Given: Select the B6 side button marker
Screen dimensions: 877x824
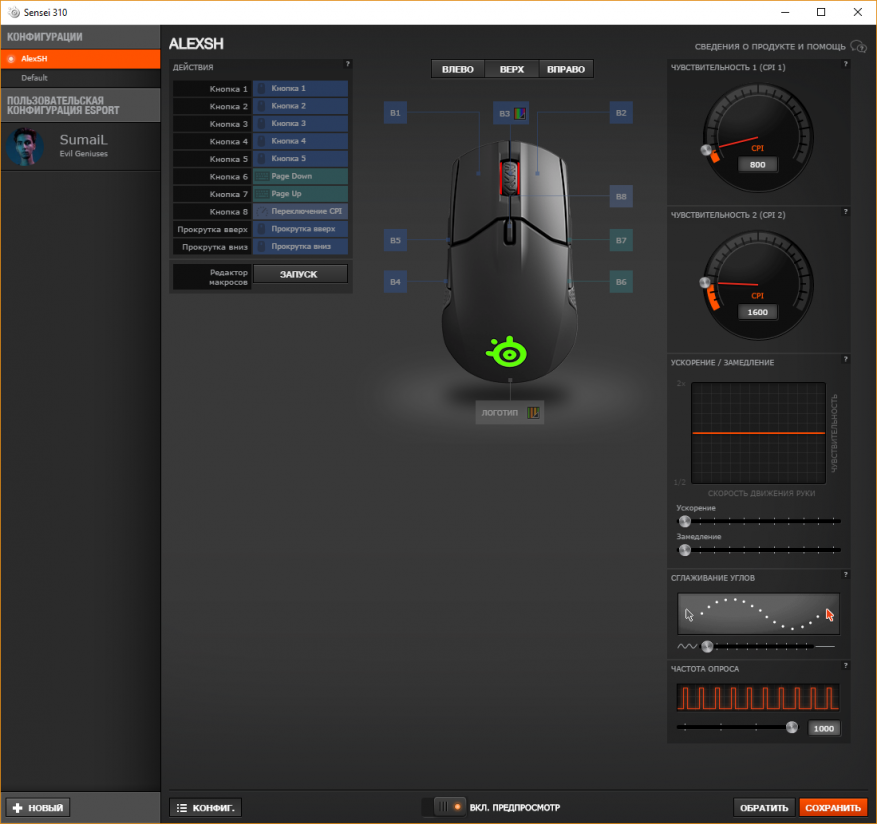Looking at the screenshot, I should click(x=621, y=282).
